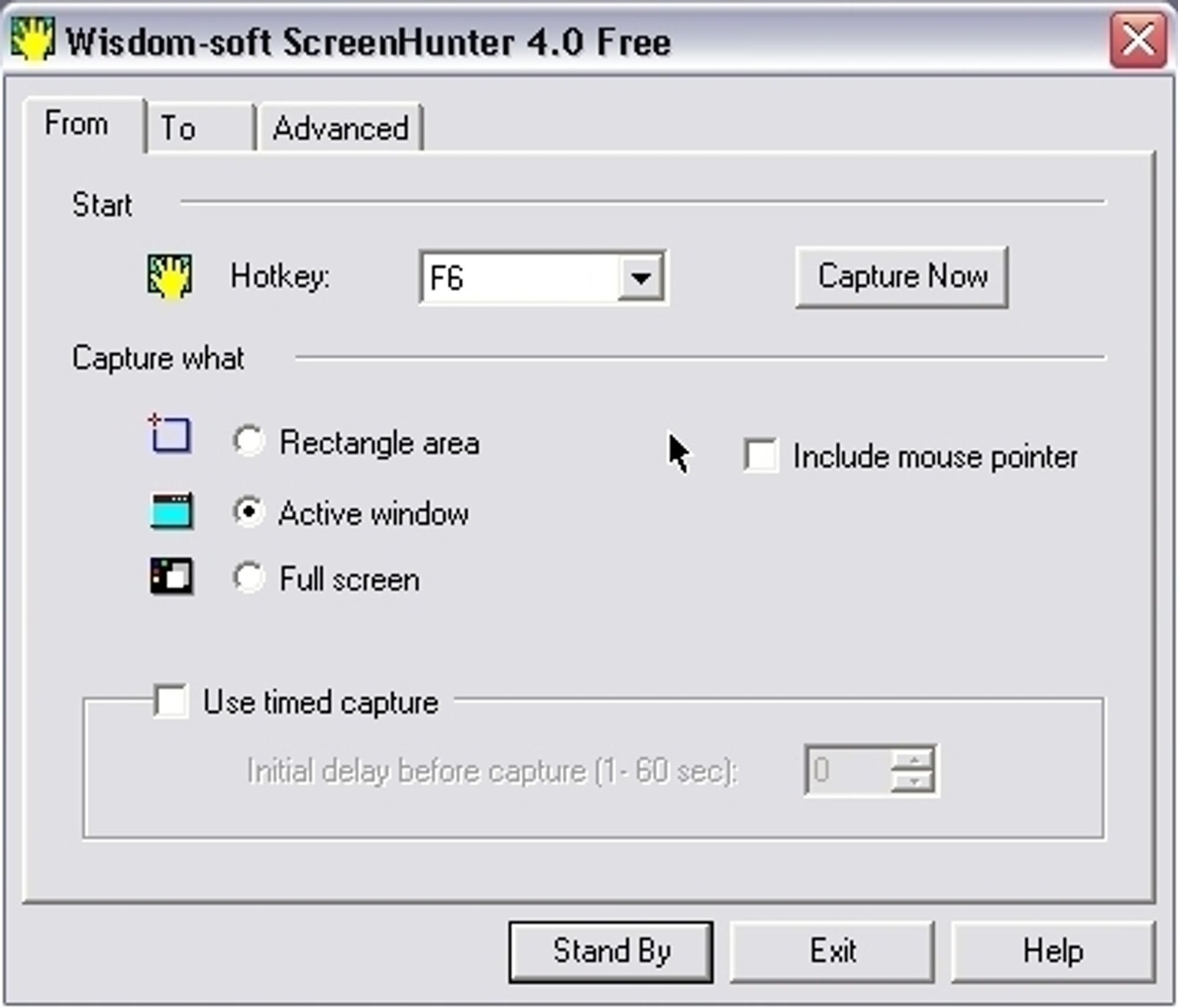Open the Hotkey dropdown arrow
Image resolution: width=1178 pixels, height=1008 pixels.
[x=641, y=277]
